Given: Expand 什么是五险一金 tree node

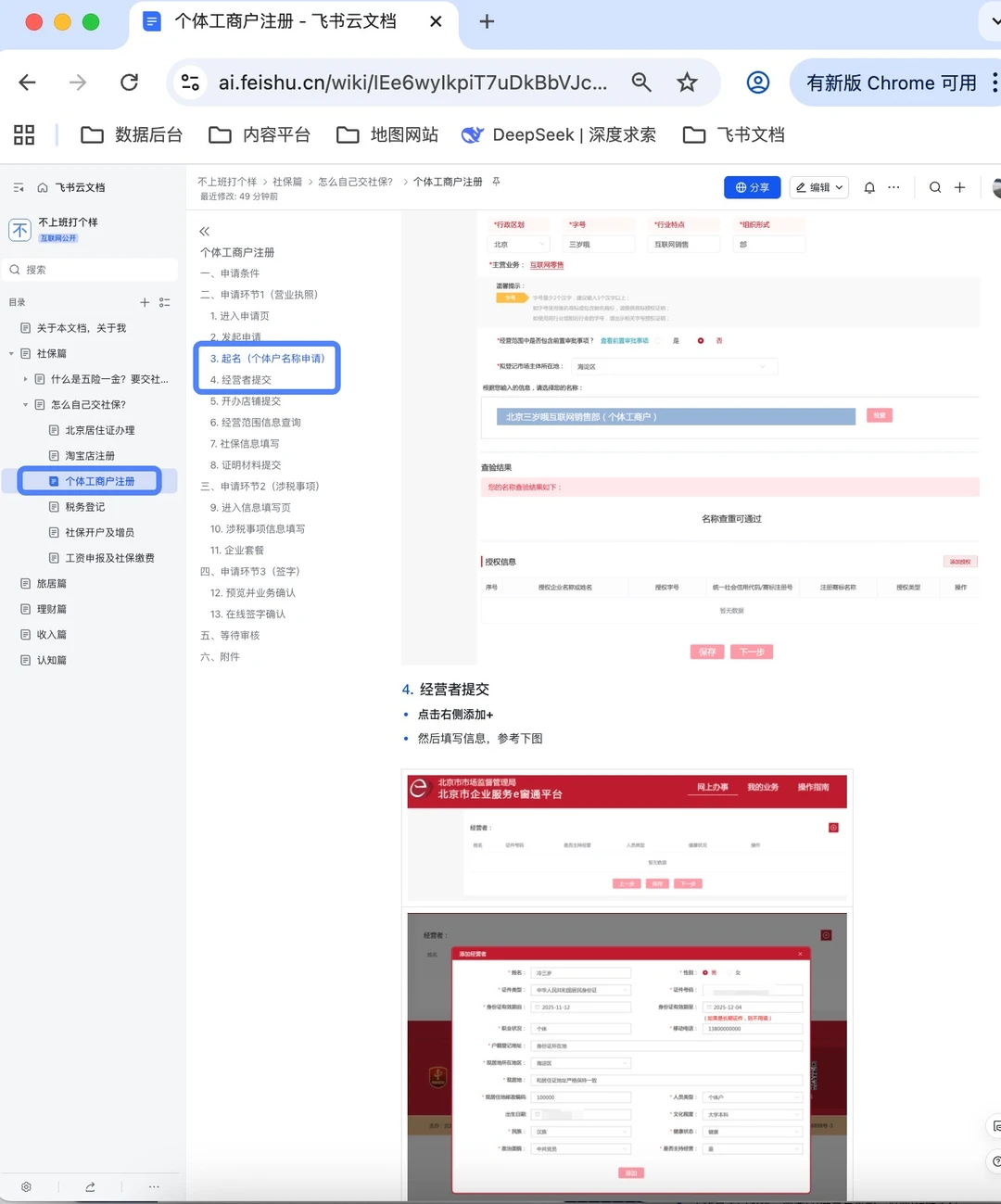Looking at the screenshot, I should click(x=25, y=379).
